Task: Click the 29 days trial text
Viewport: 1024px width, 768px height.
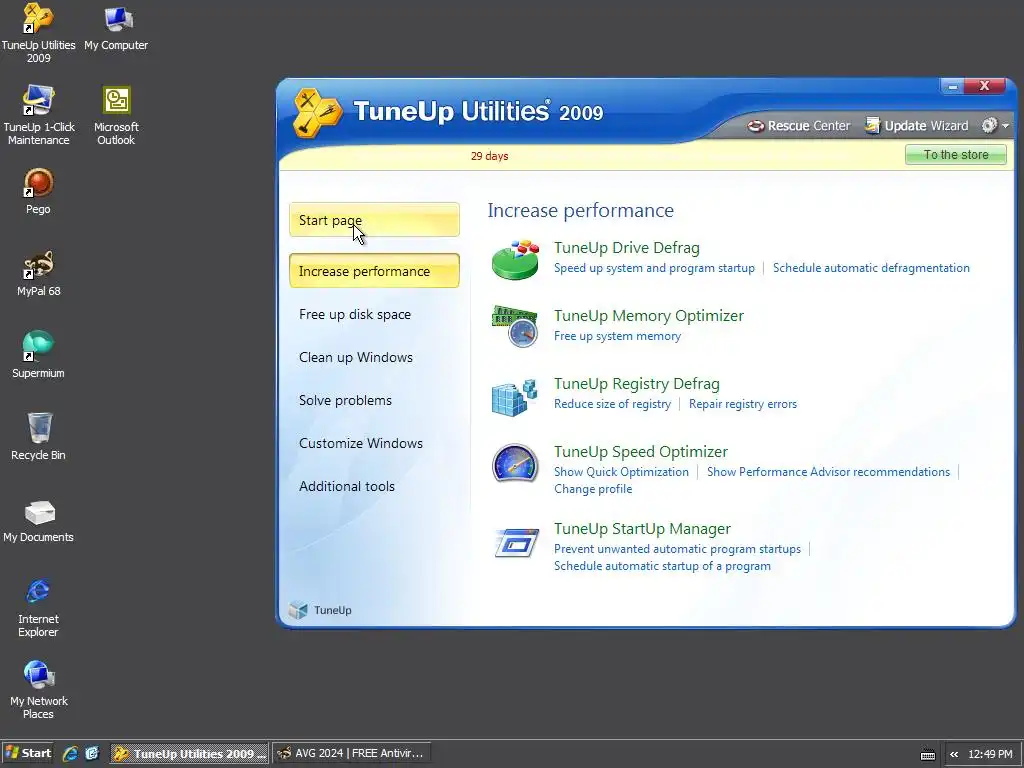Action: [x=489, y=156]
